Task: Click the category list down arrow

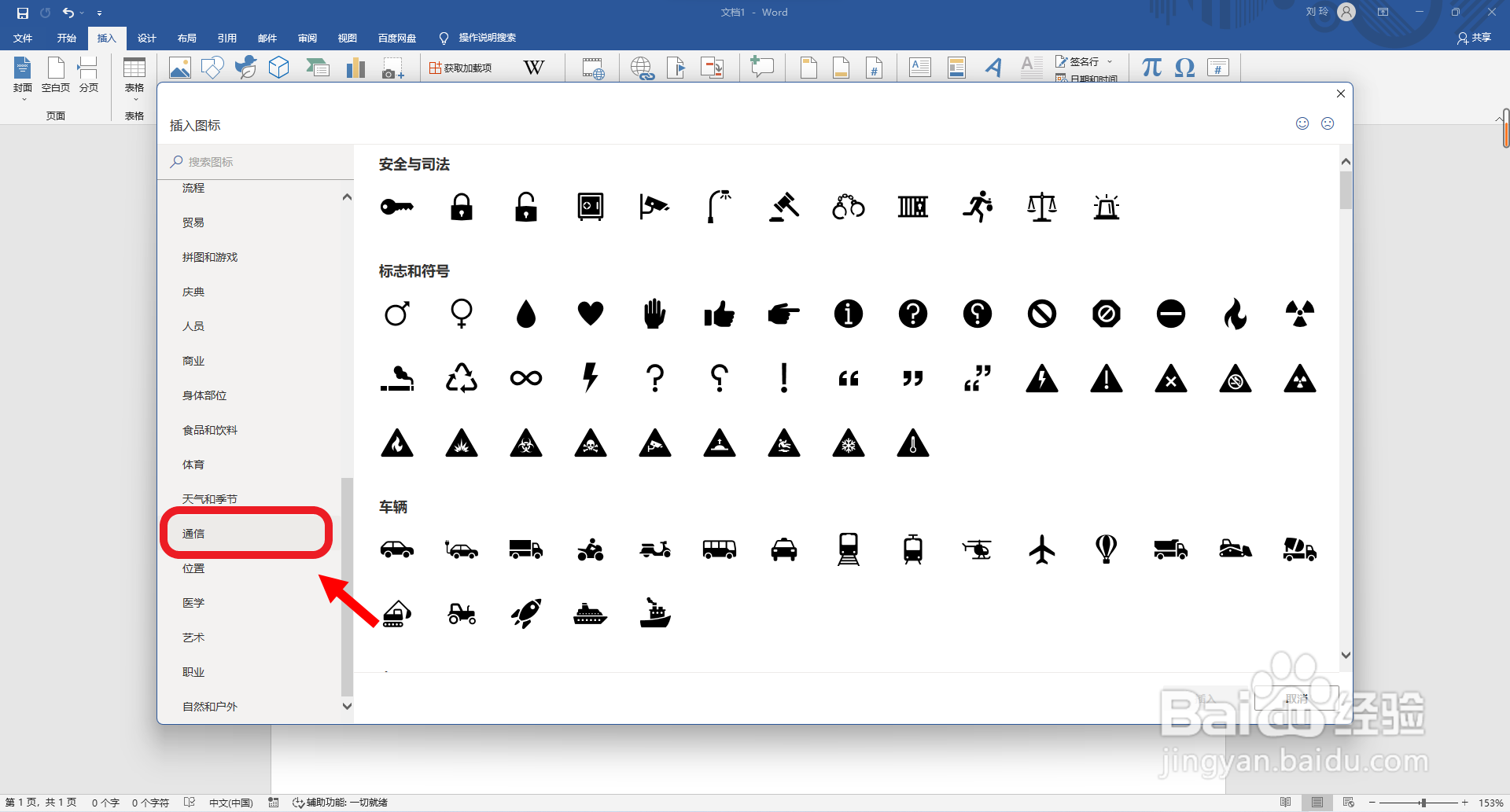Action: [x=347, y=706]
